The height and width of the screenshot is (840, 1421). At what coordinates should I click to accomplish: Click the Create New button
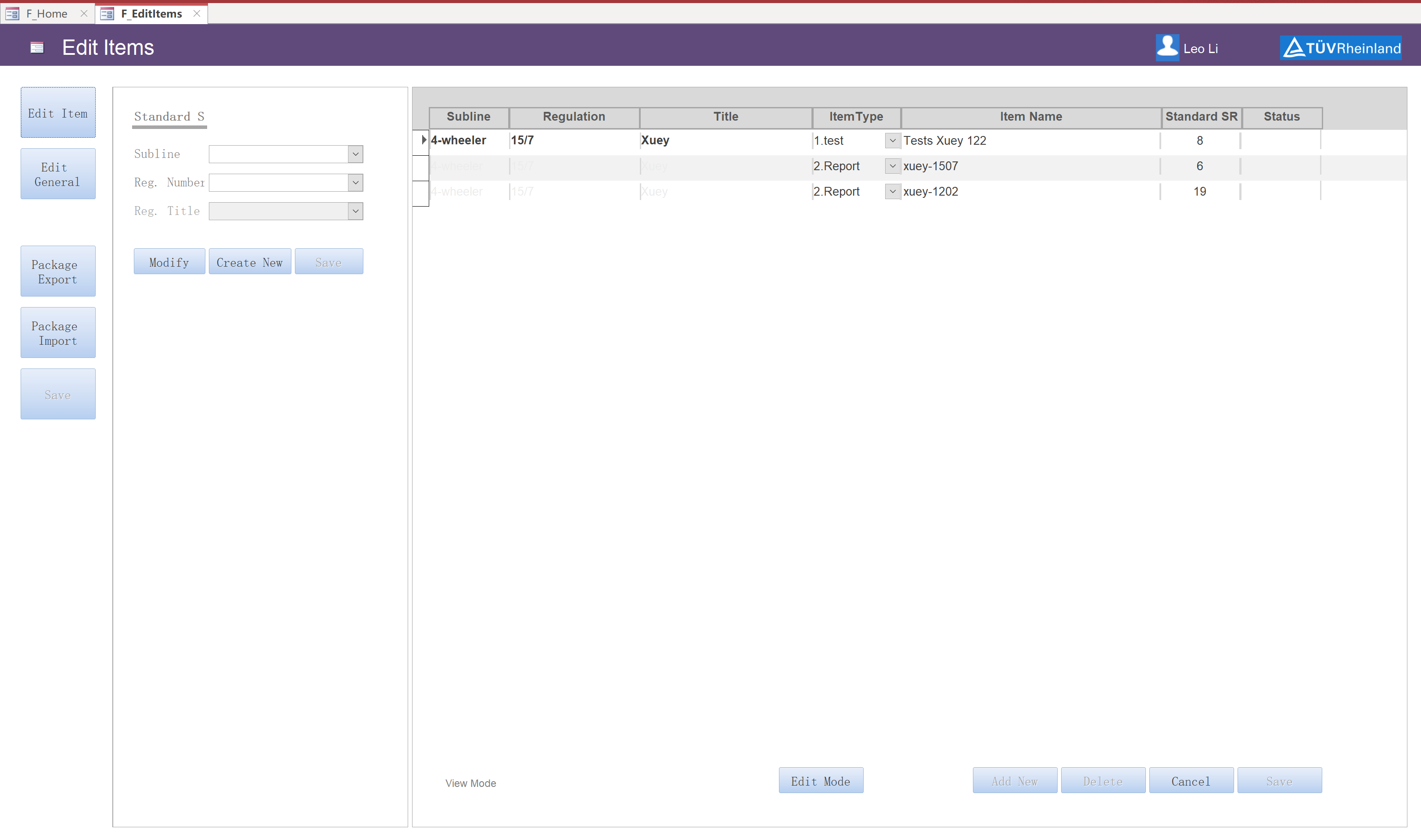tap(249, 262)
